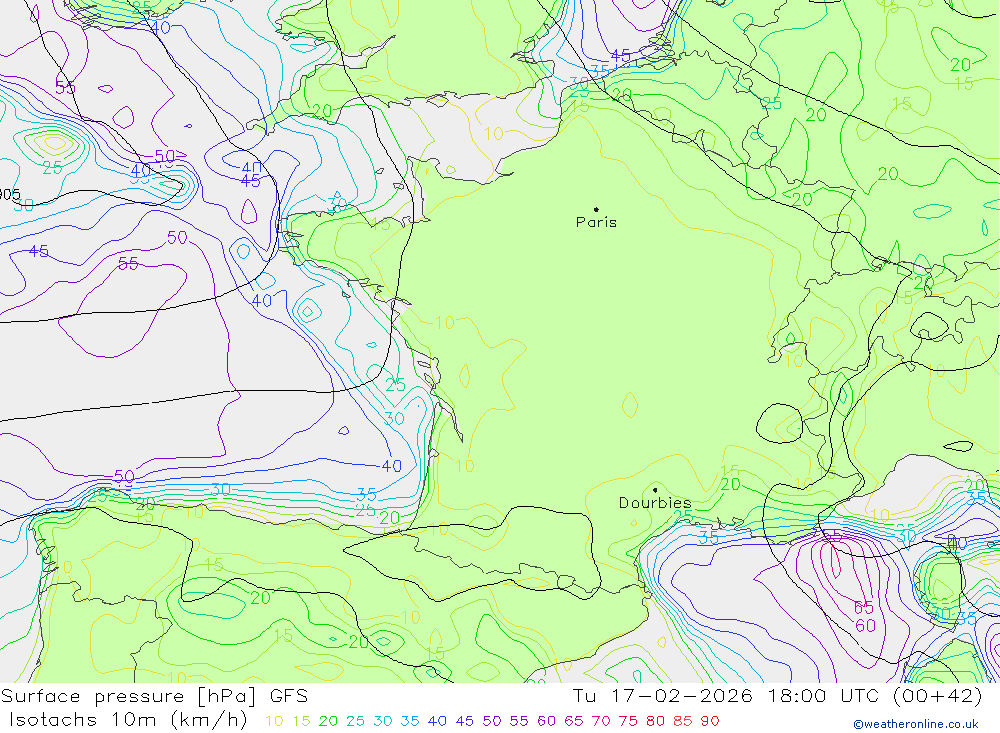The image size is (1000, 733).
Task: Click the purple 50 value in bottom legend
Action: pos(492,721)
